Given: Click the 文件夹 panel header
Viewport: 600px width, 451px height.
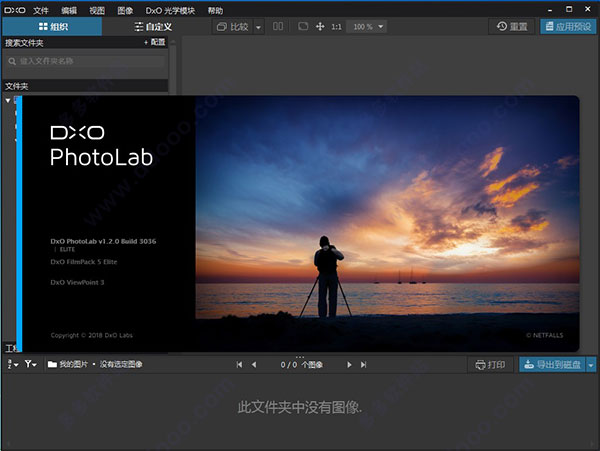Looking at the screenshot, I should click(x=85, y=86).
